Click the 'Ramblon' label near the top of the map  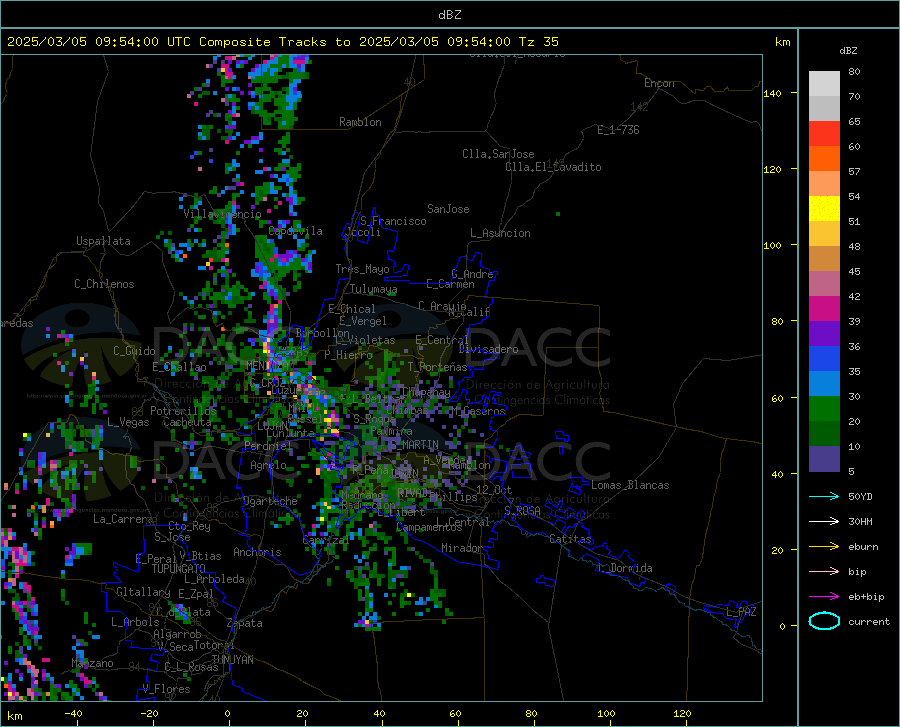tap(360, 122)
